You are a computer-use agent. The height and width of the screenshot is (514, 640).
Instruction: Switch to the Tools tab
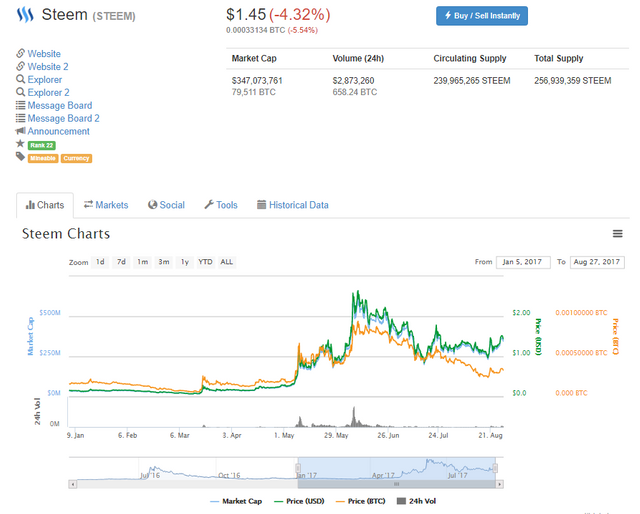point(221,205)
